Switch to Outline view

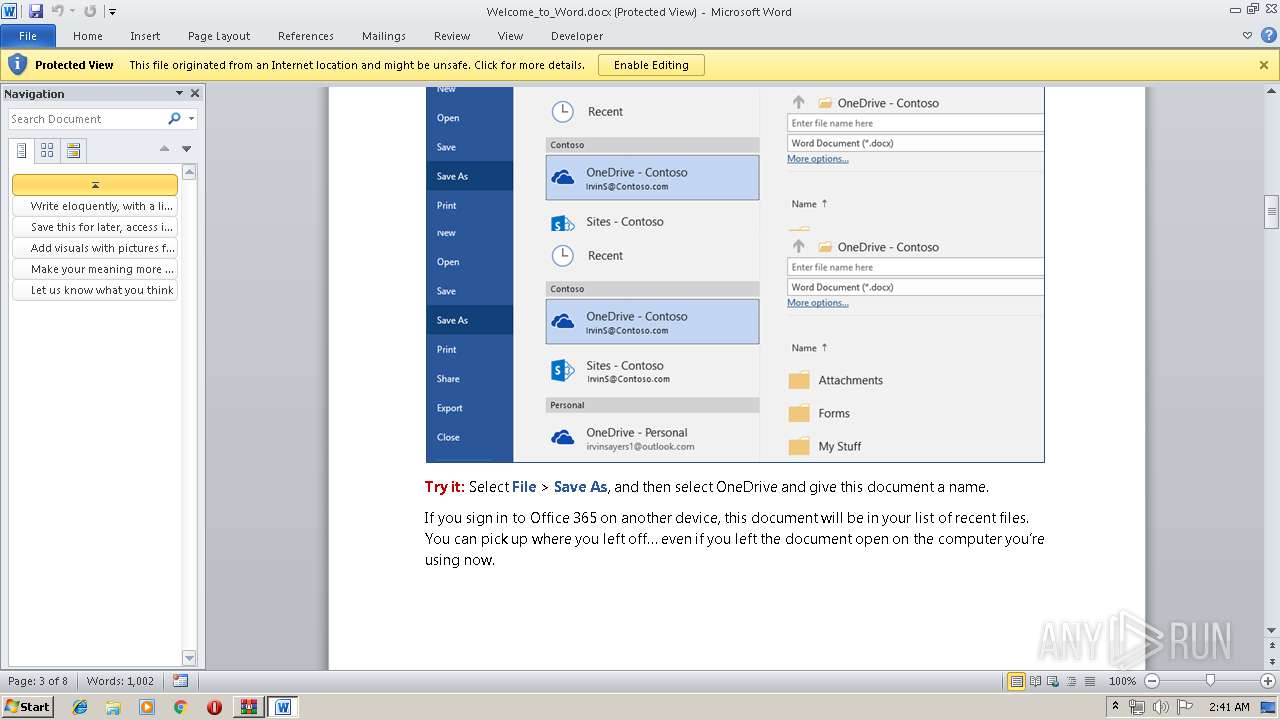(1069, 681)
